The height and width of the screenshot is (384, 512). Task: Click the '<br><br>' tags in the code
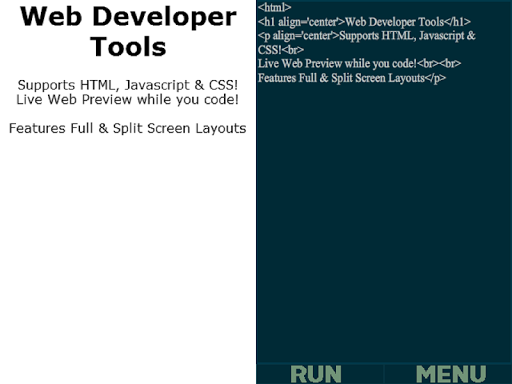(439, 63)
